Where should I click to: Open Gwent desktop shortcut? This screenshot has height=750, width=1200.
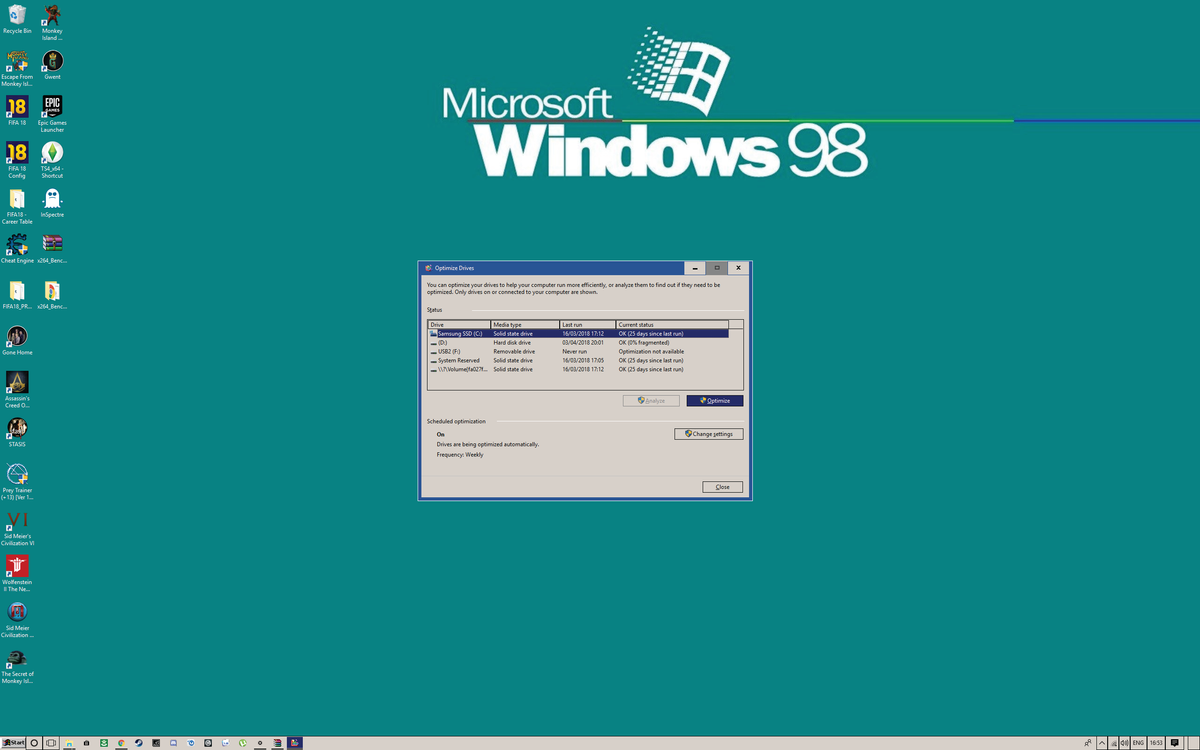pos(51,60)
